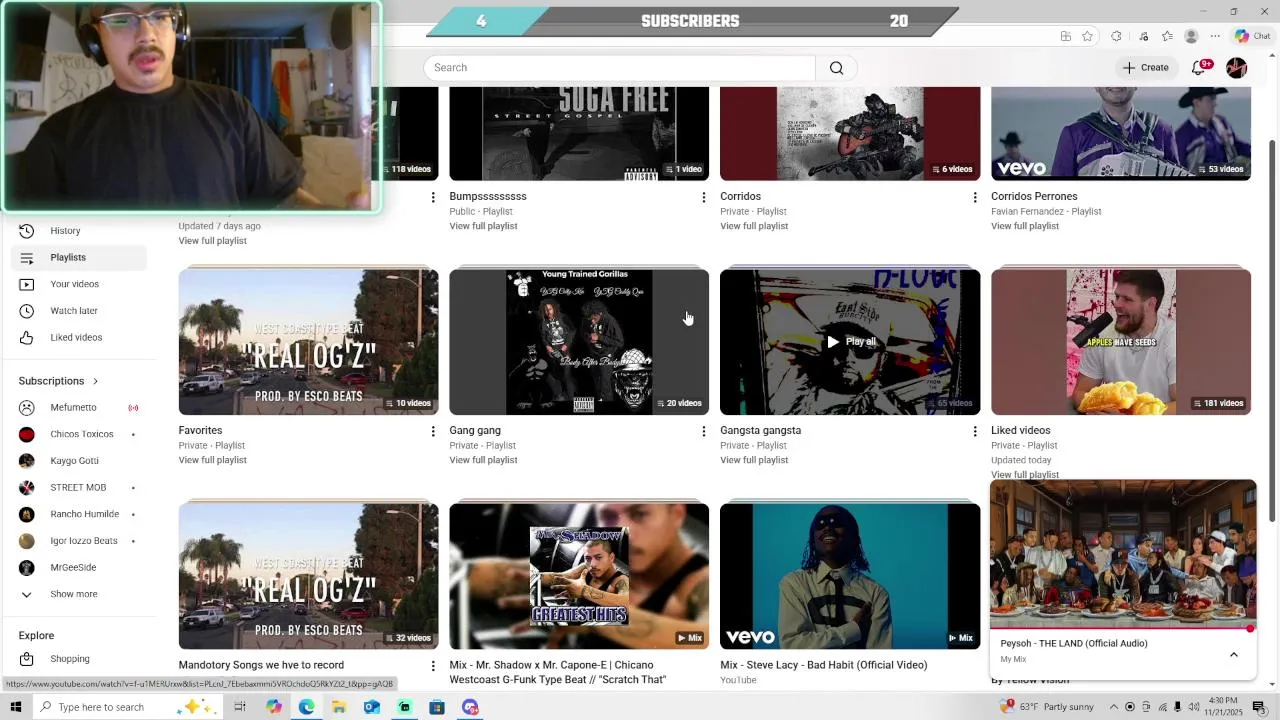The height and width of the screenshot is (720, 1280).
Task: Open the Favorites playlist thumbnail
Action: tap(308, 342)
